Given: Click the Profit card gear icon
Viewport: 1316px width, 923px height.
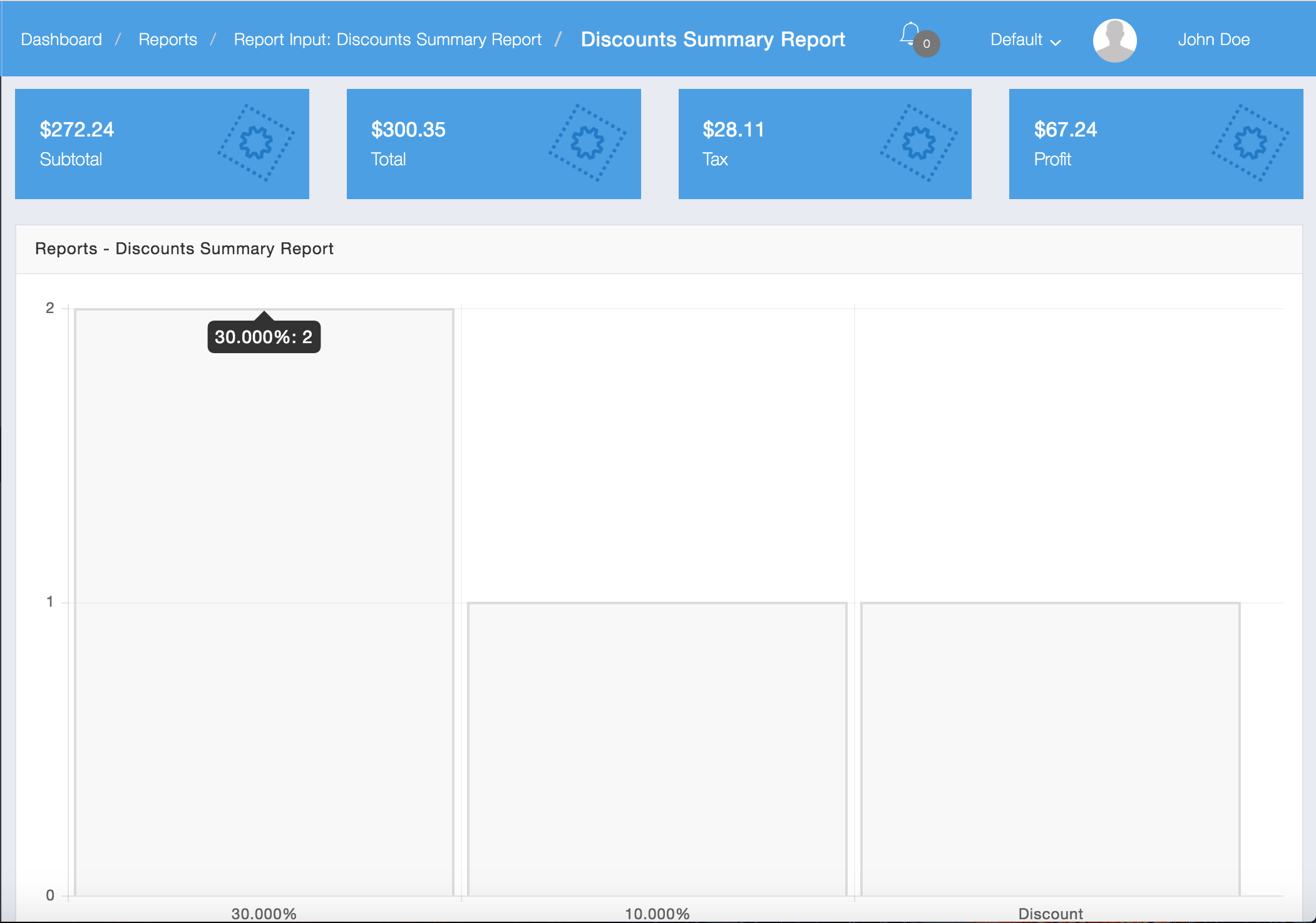Looking at the screenshot, I should pyautogui.click(x=1250, y=143).
